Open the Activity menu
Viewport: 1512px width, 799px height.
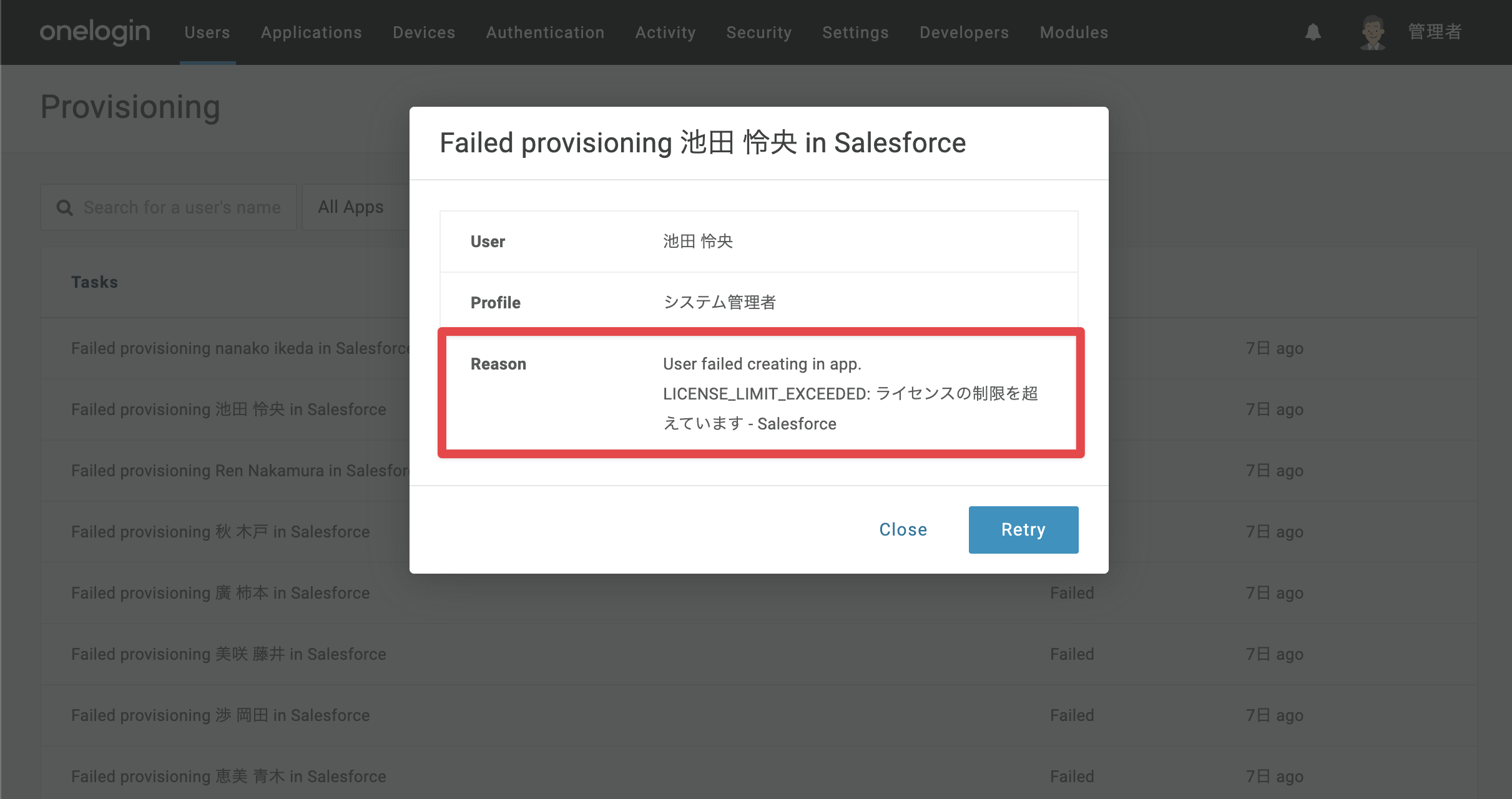coord(665,32)
